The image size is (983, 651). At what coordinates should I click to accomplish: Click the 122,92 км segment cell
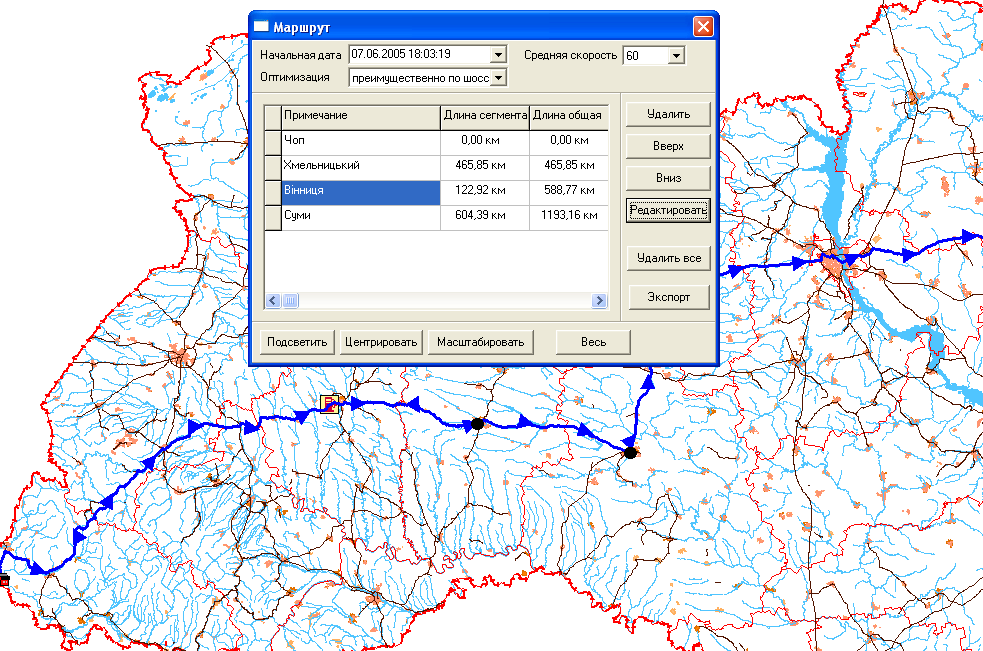tap(485, 191)
